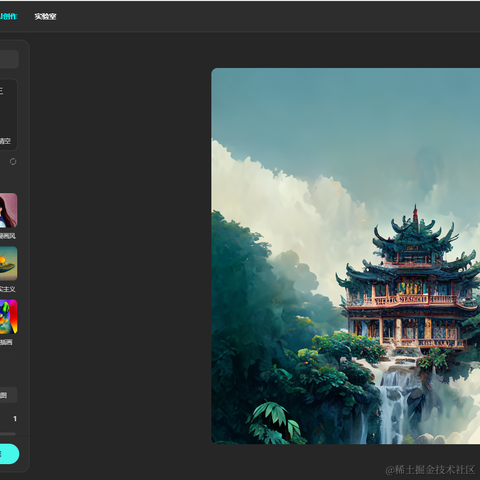Click the generated pagoda landscape image

coord(346,256)
